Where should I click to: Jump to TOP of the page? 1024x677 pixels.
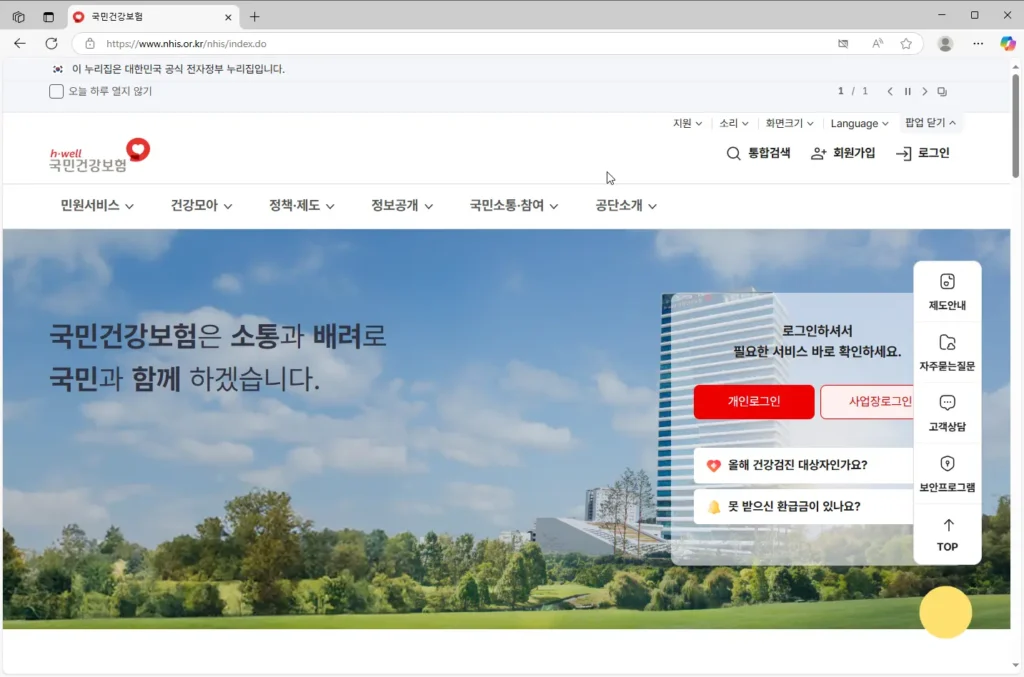pyautogui.click(x=947, y=535)
